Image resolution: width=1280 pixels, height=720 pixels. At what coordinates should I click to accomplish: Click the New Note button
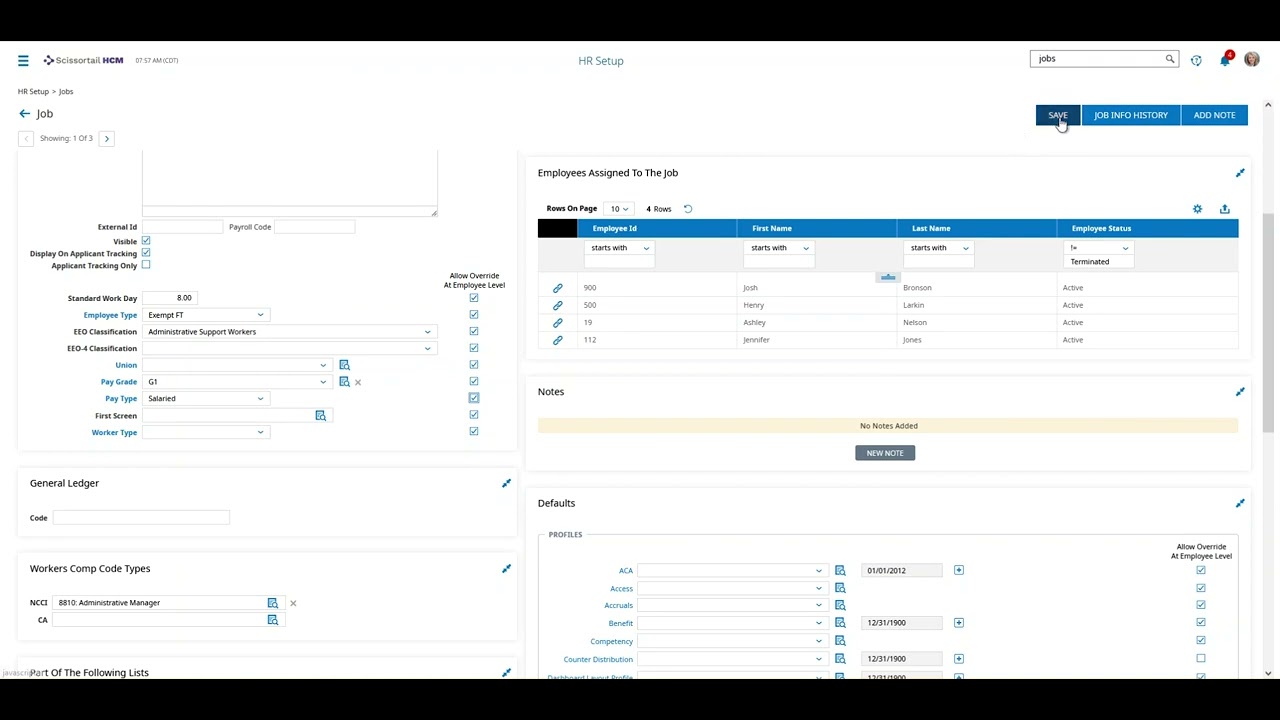(x=885, y=453)
